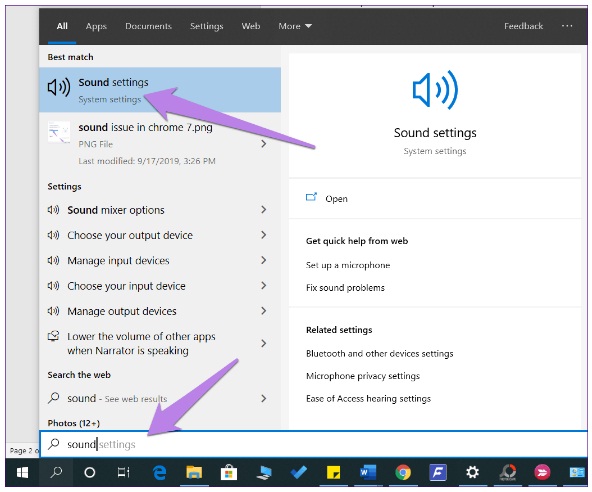This screenshot has width=592, height=492.
Task: Expand the More dropdown filter
Action: tap(295, 26)
